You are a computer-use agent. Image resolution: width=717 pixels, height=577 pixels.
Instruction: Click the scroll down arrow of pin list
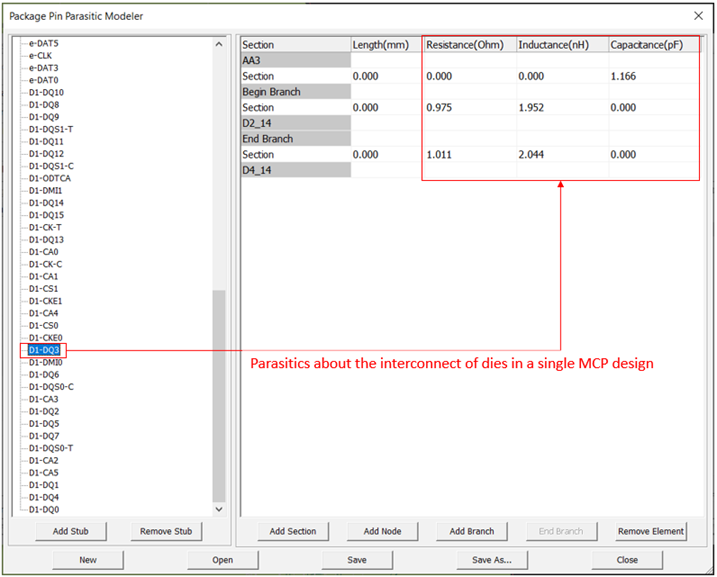(x=219, y=508)
